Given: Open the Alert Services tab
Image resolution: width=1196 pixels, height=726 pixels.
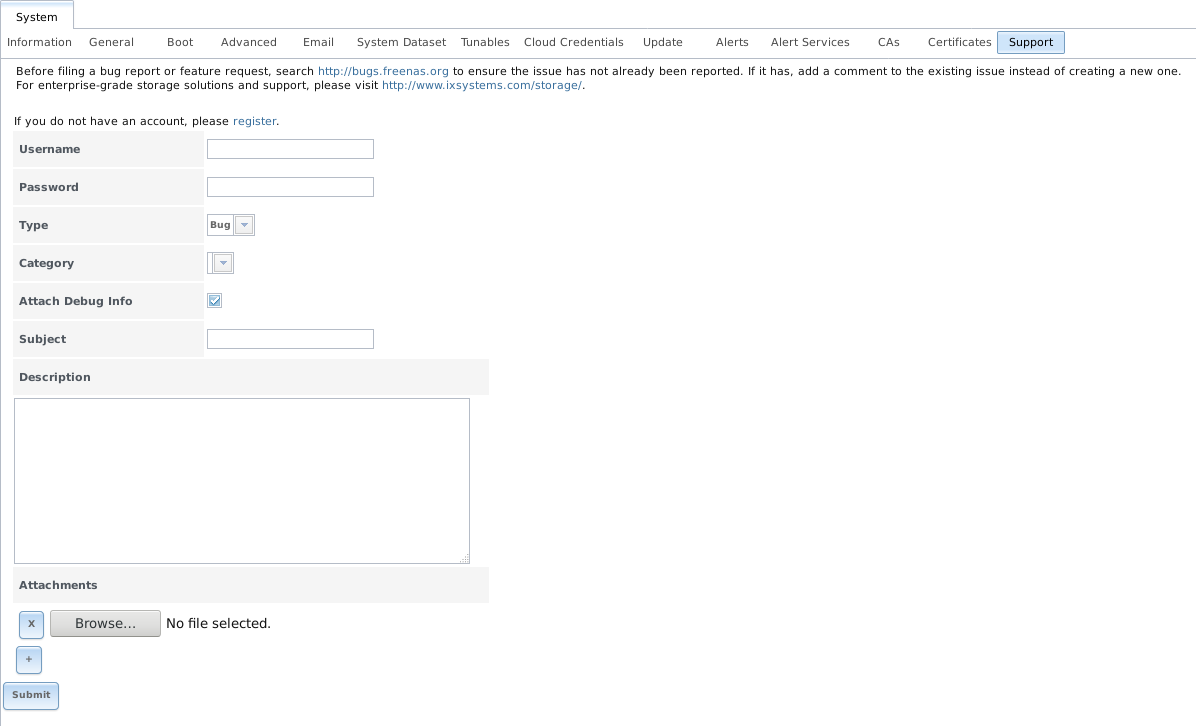Looking at the screenshot, I should click(809, 42).
